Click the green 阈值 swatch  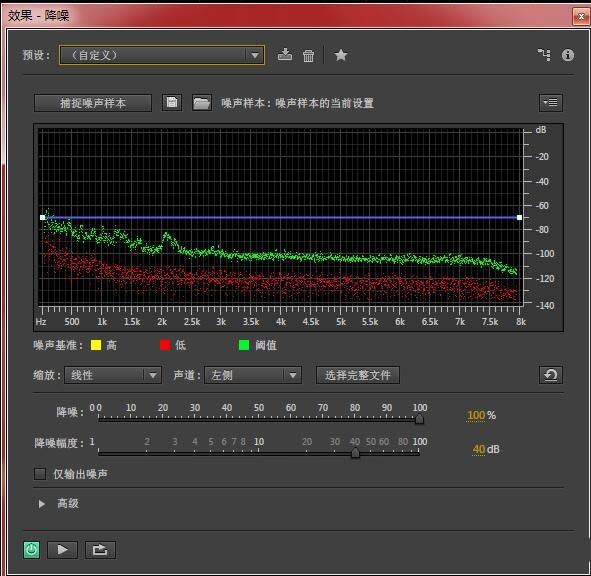pyautogui.click(x=244, y=345)
